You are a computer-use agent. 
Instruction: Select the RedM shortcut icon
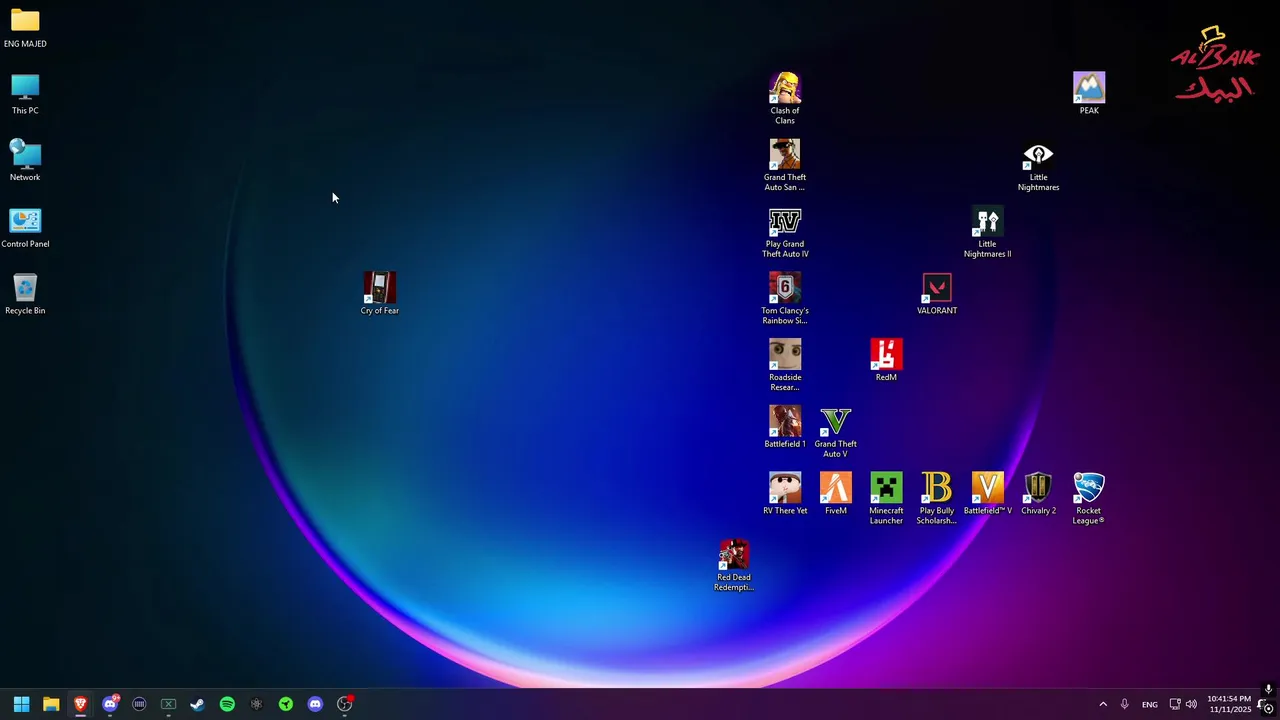click(x=886, y=360)
